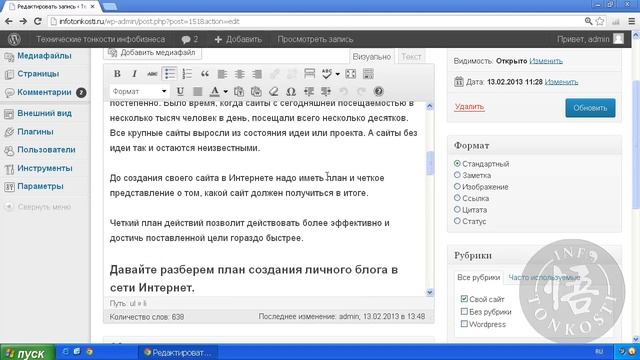Switch to the Текст editor tab

[x=411, y=57]
